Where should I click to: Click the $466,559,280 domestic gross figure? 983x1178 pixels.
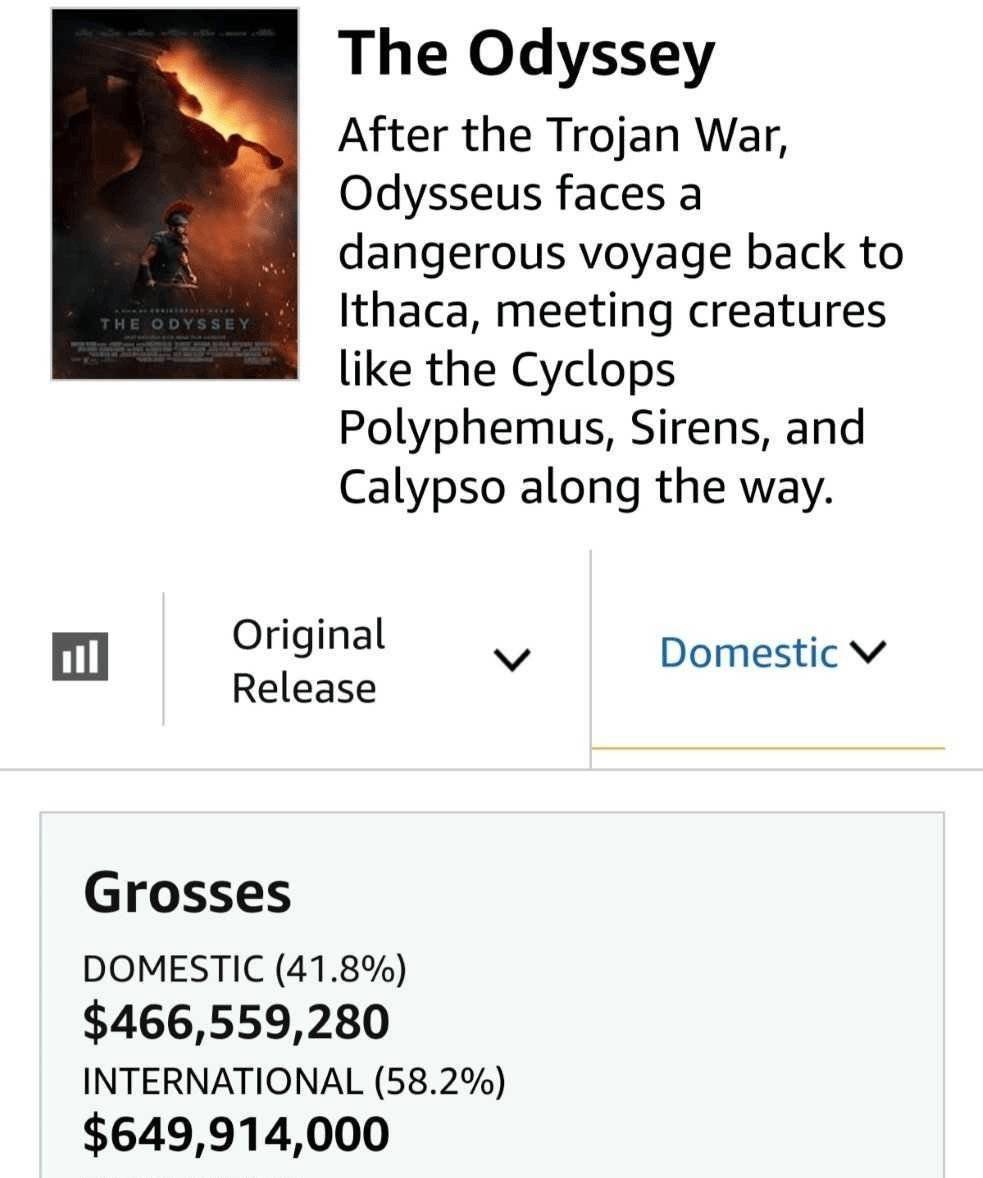point(236,1022)
